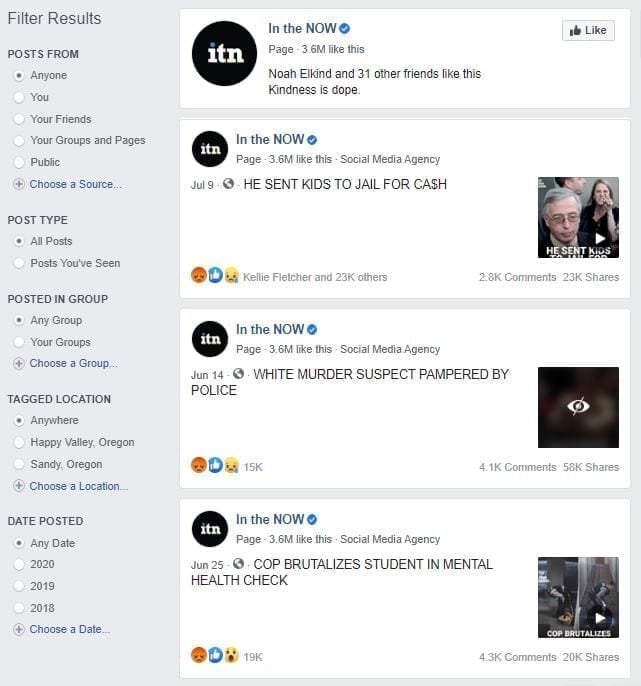Image resolution: width=641 pixels, height=686 pixels.
Task: Click the like reaction icon on Jun 14 post
Action: 215,465
